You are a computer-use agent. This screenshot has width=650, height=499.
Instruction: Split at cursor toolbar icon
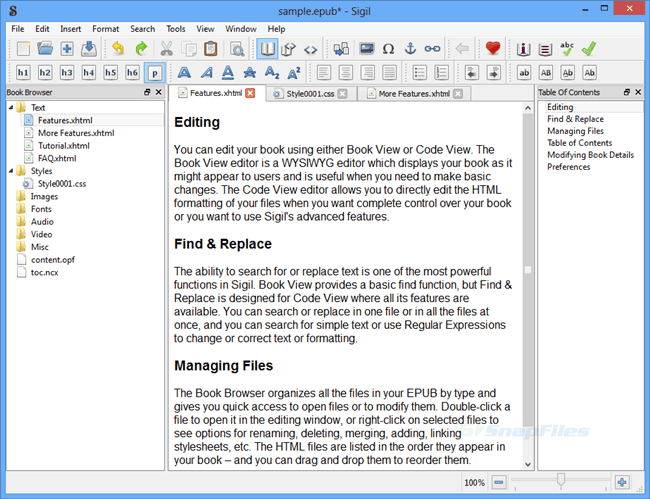coord(341,49)
